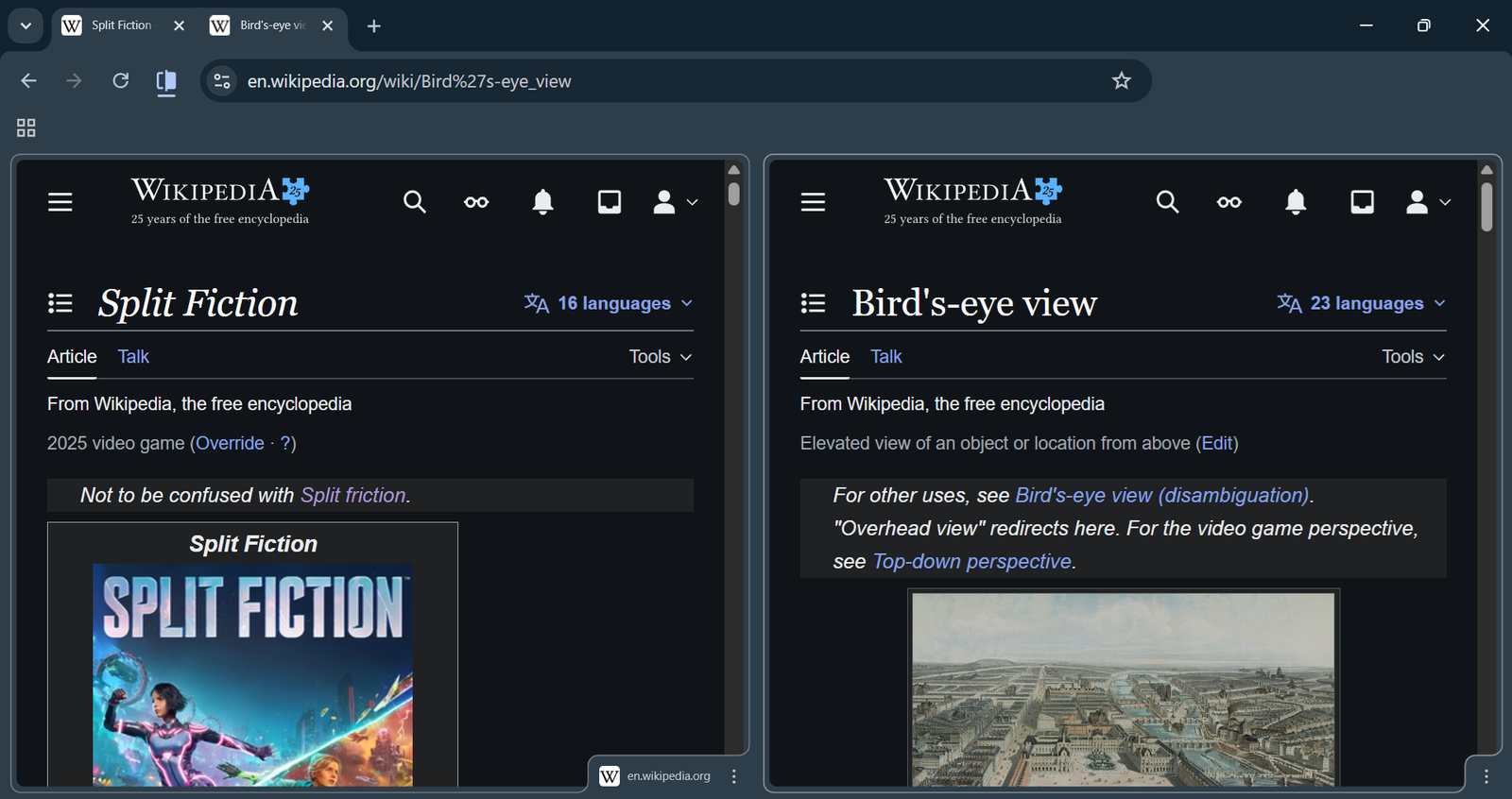
Task: Click the Edit short description link
Action: [x=1217, y=444]
